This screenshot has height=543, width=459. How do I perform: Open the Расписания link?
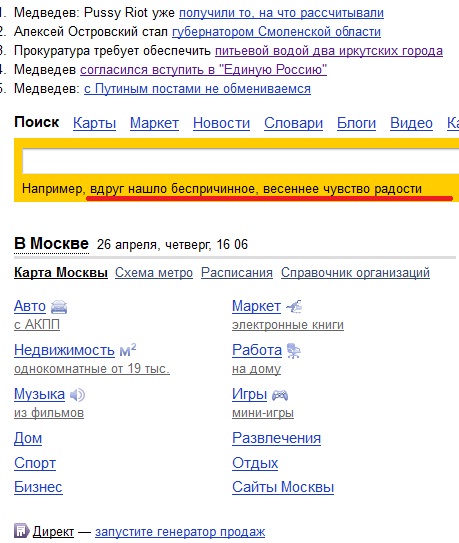click(x=237, y=273)
